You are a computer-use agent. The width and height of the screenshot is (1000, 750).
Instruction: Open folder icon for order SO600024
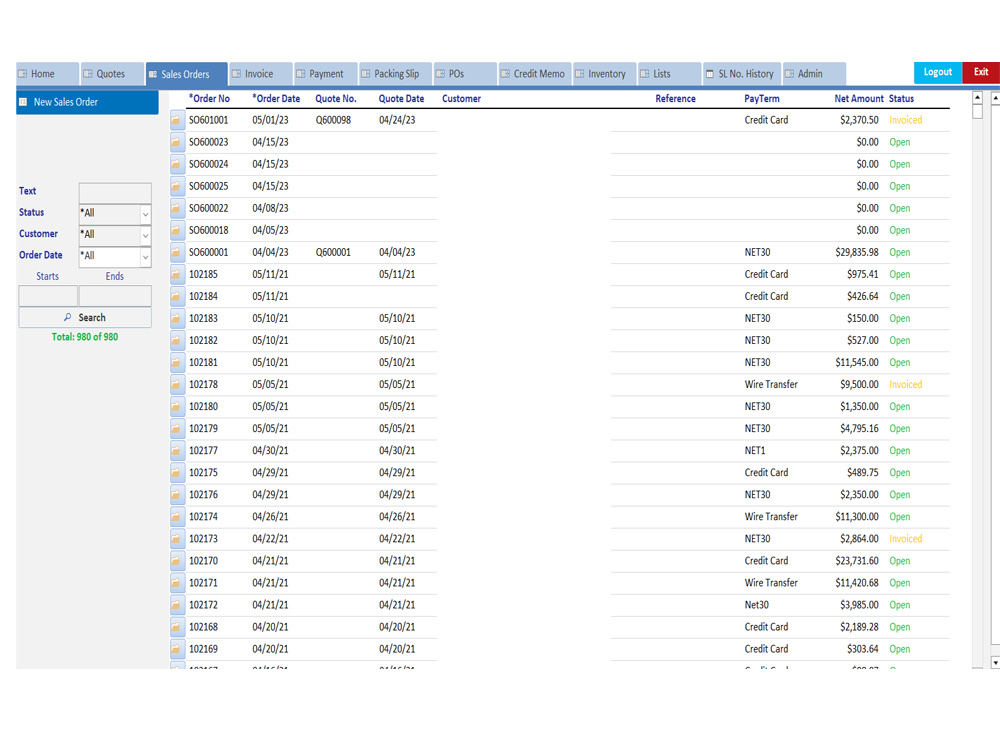[x=177, y=165]
